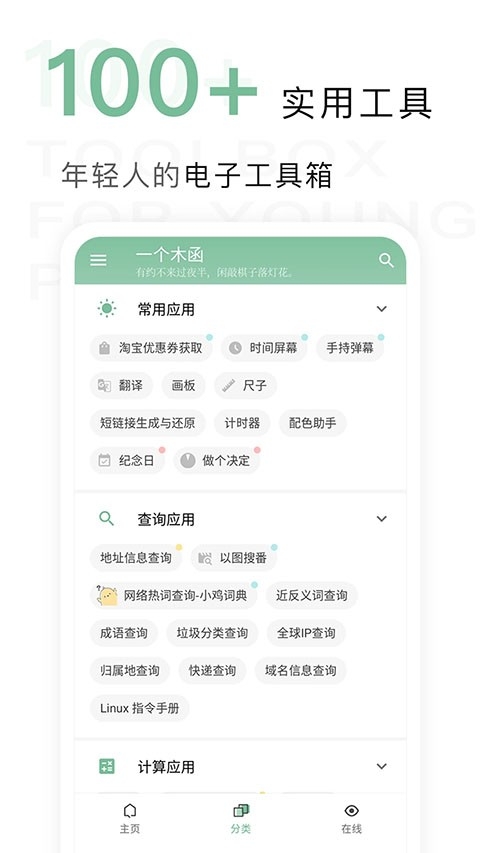
Task: Open 垃圾分类查询 chip
Action: coord(212,633)
